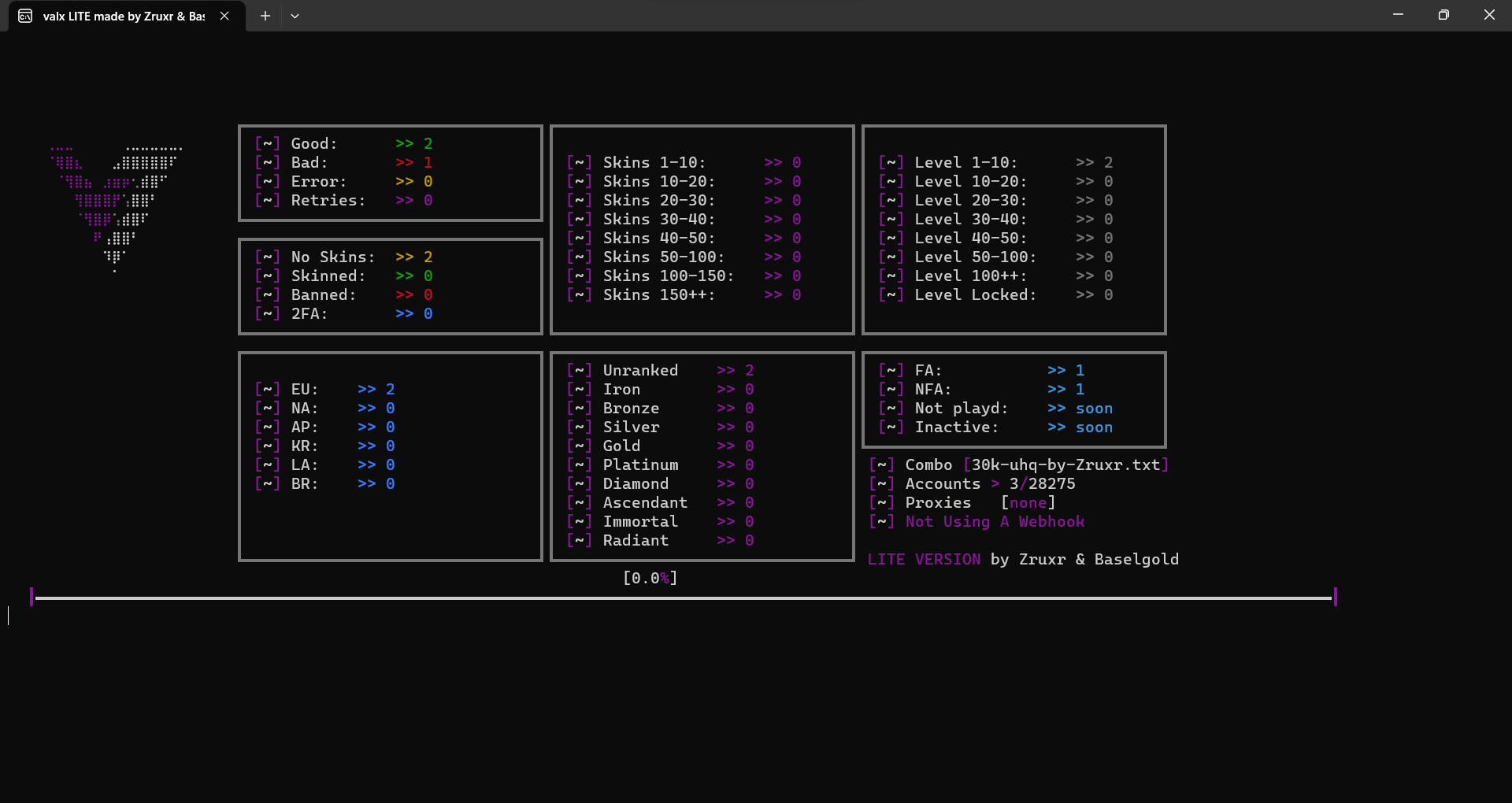The height and width of the screenshot is (803, 1512).
Task: Close the valx LITE terminal tab
Action: point(224,16)
